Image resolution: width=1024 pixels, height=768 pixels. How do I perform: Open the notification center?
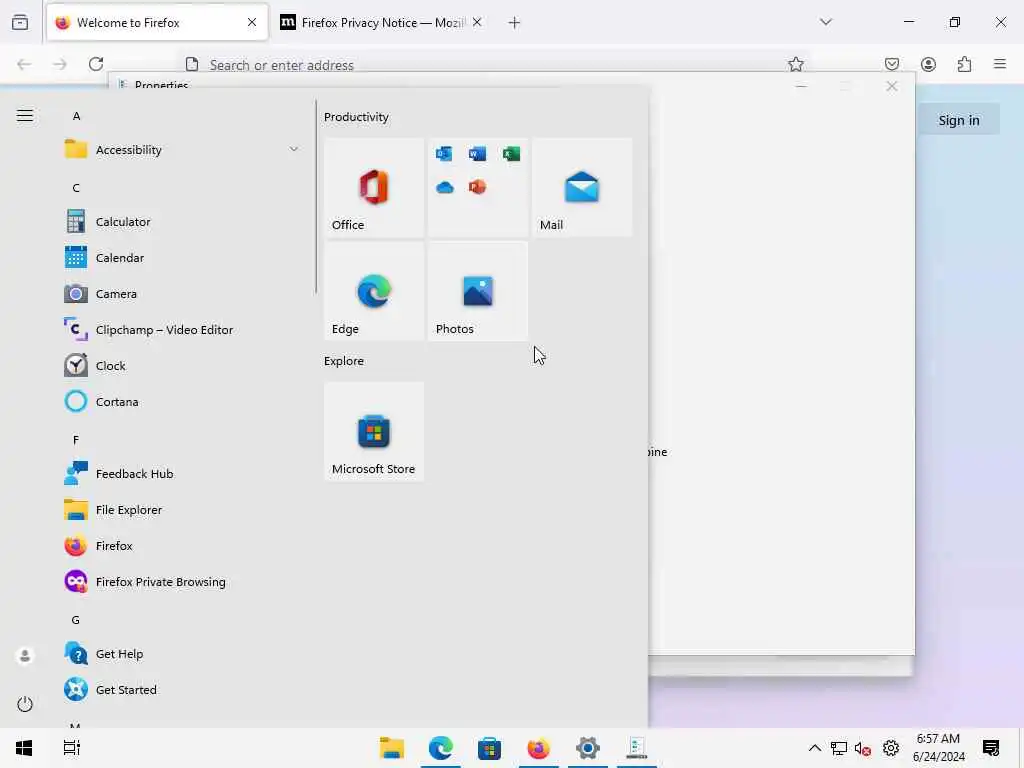click(991, 748)
